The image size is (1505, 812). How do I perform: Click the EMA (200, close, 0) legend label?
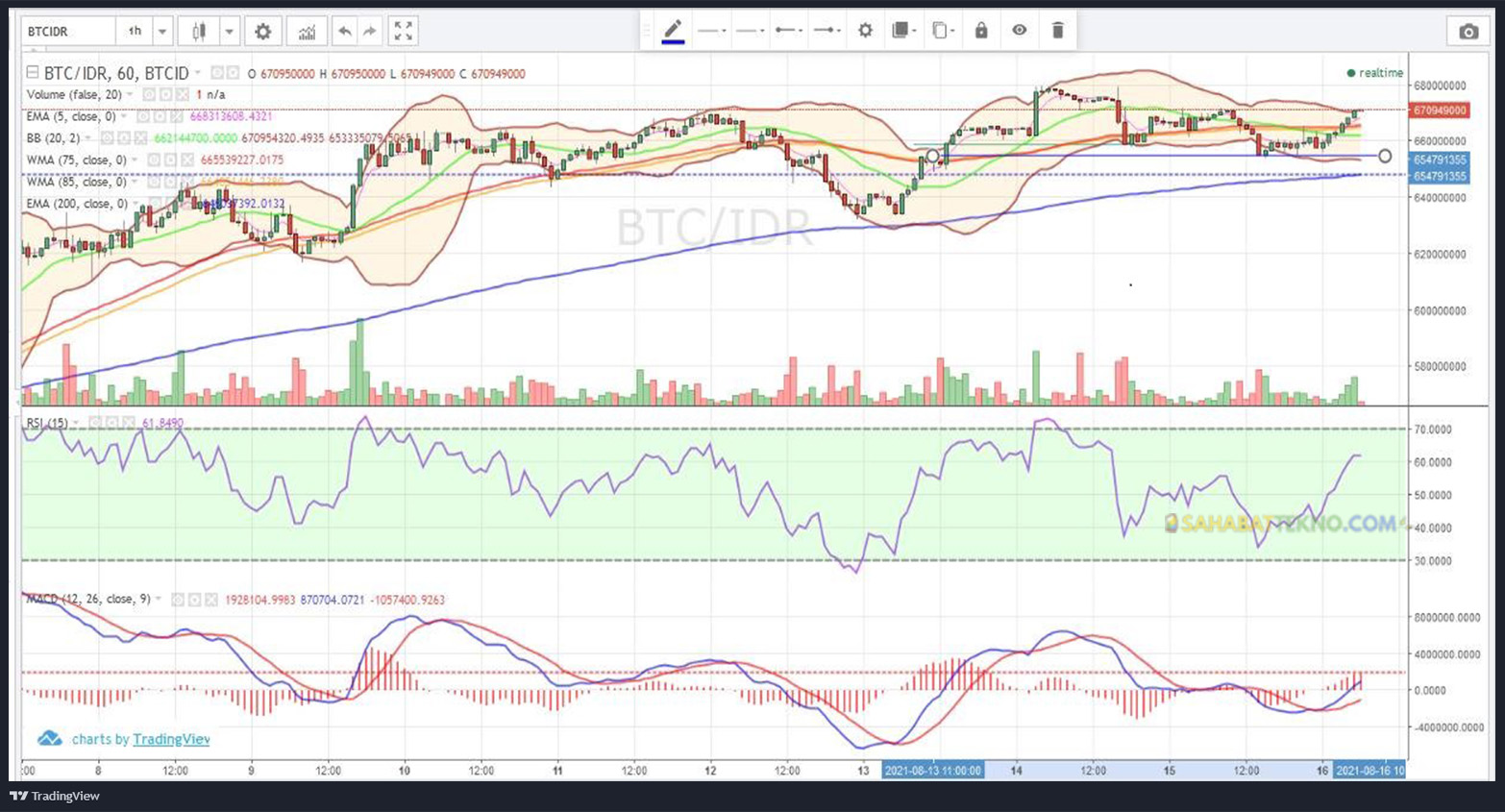77,204
